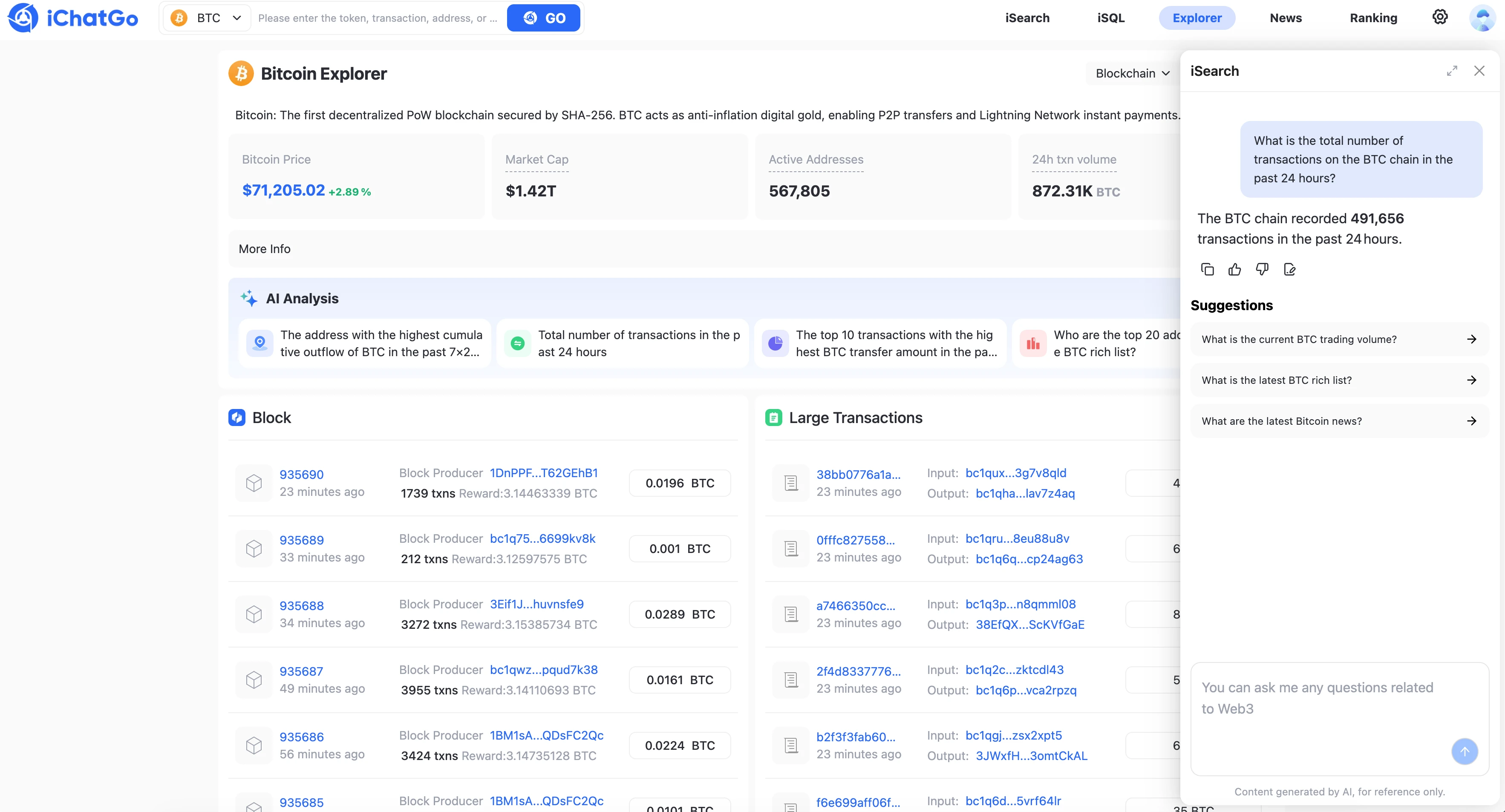Expand the More Info section

[x=265, y=249]
